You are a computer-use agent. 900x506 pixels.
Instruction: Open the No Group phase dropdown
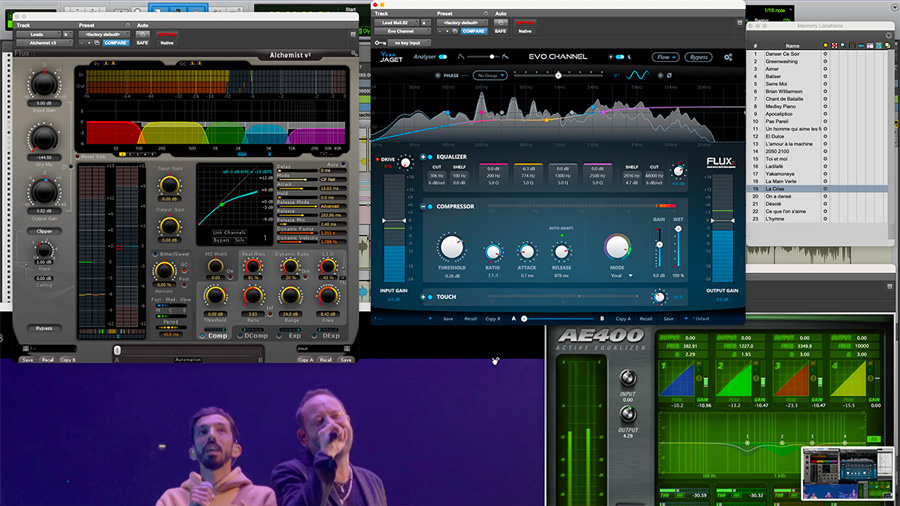click(x=490, y=75)
